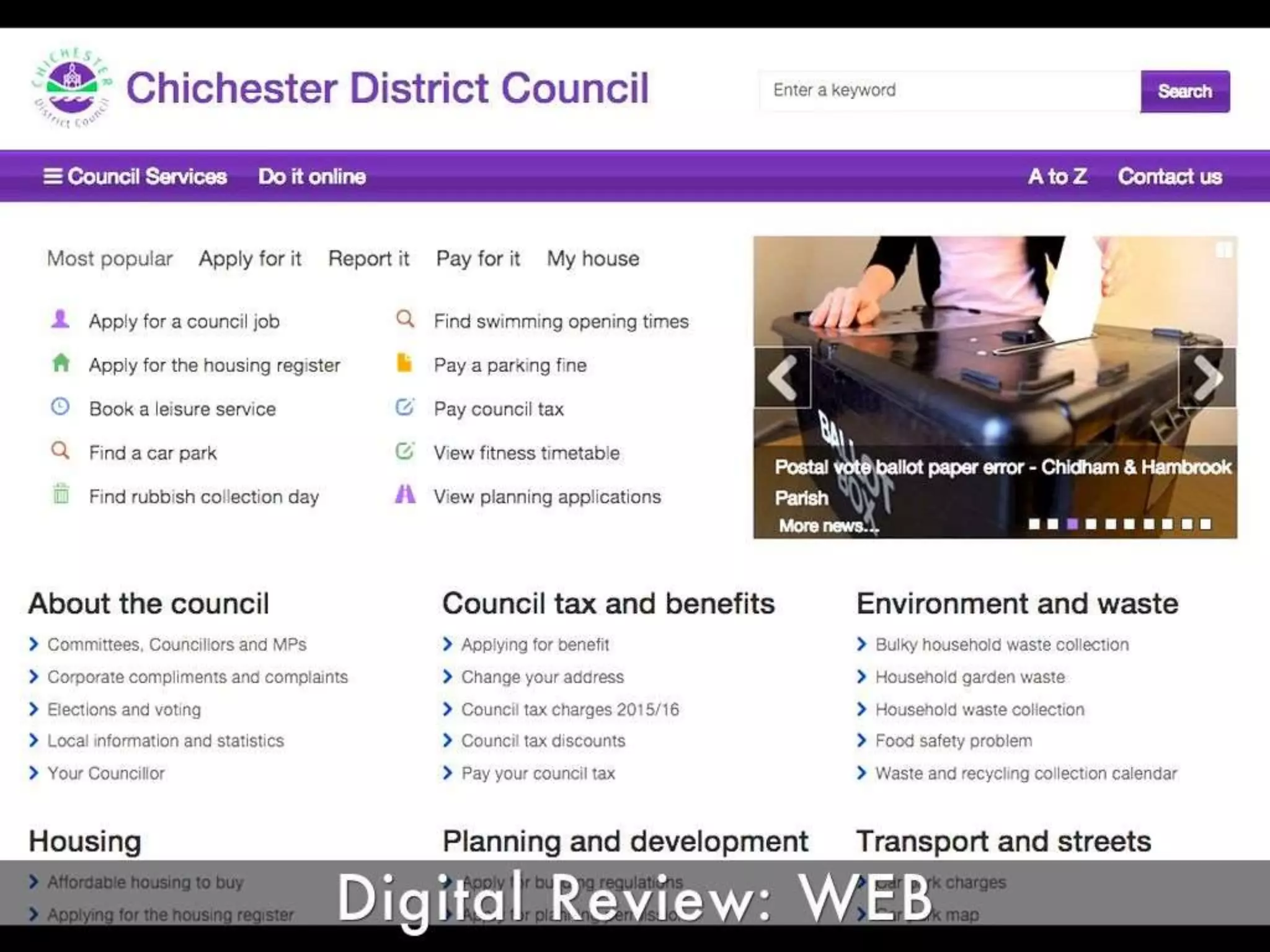
Task: Click the Chichester District Council crest logo
Action: coord(72,89)
